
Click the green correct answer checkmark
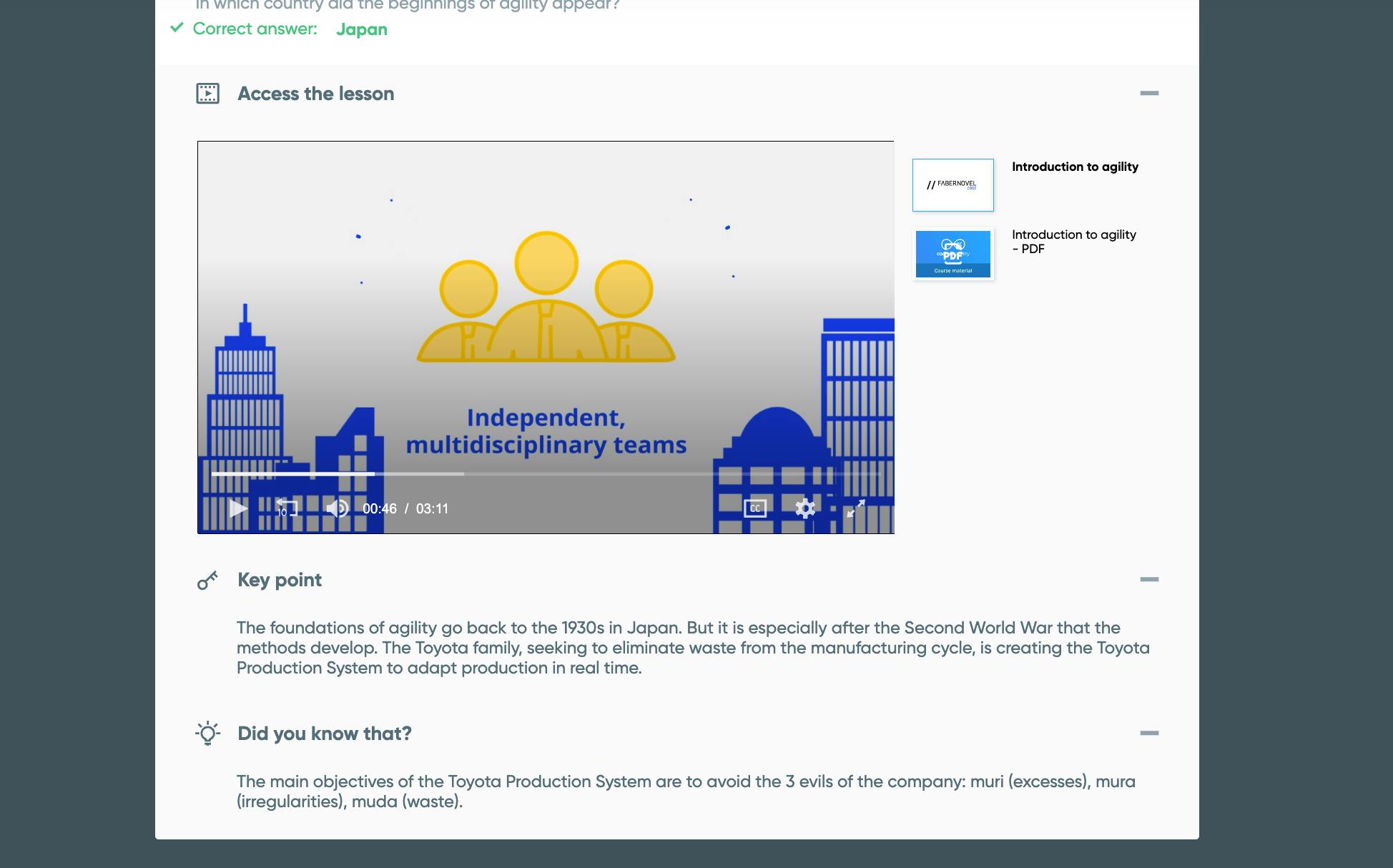coord(177,28)
